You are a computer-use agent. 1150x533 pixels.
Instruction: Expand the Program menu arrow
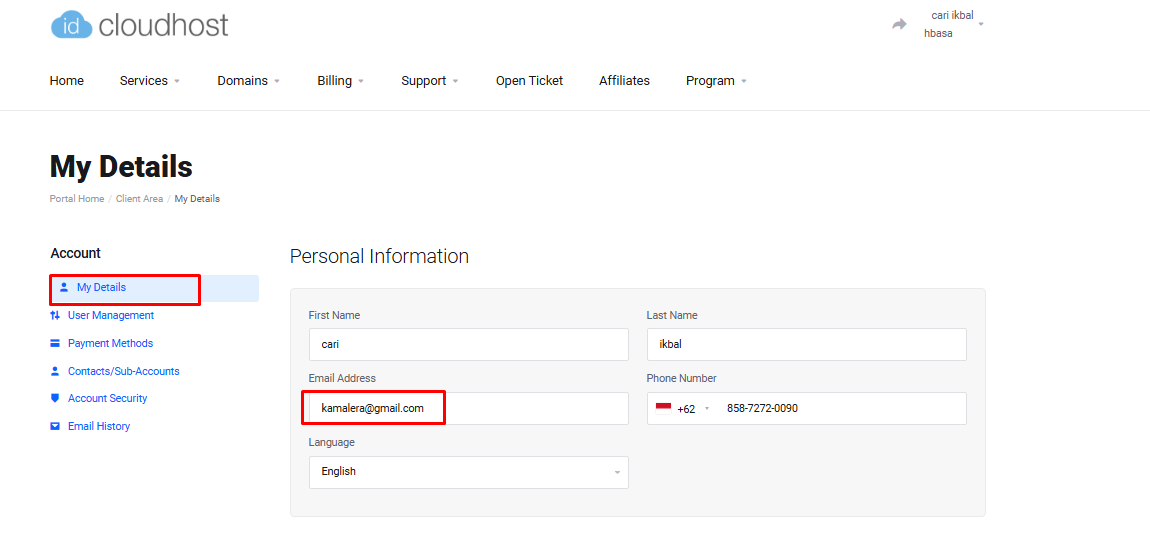click(744, 81)
